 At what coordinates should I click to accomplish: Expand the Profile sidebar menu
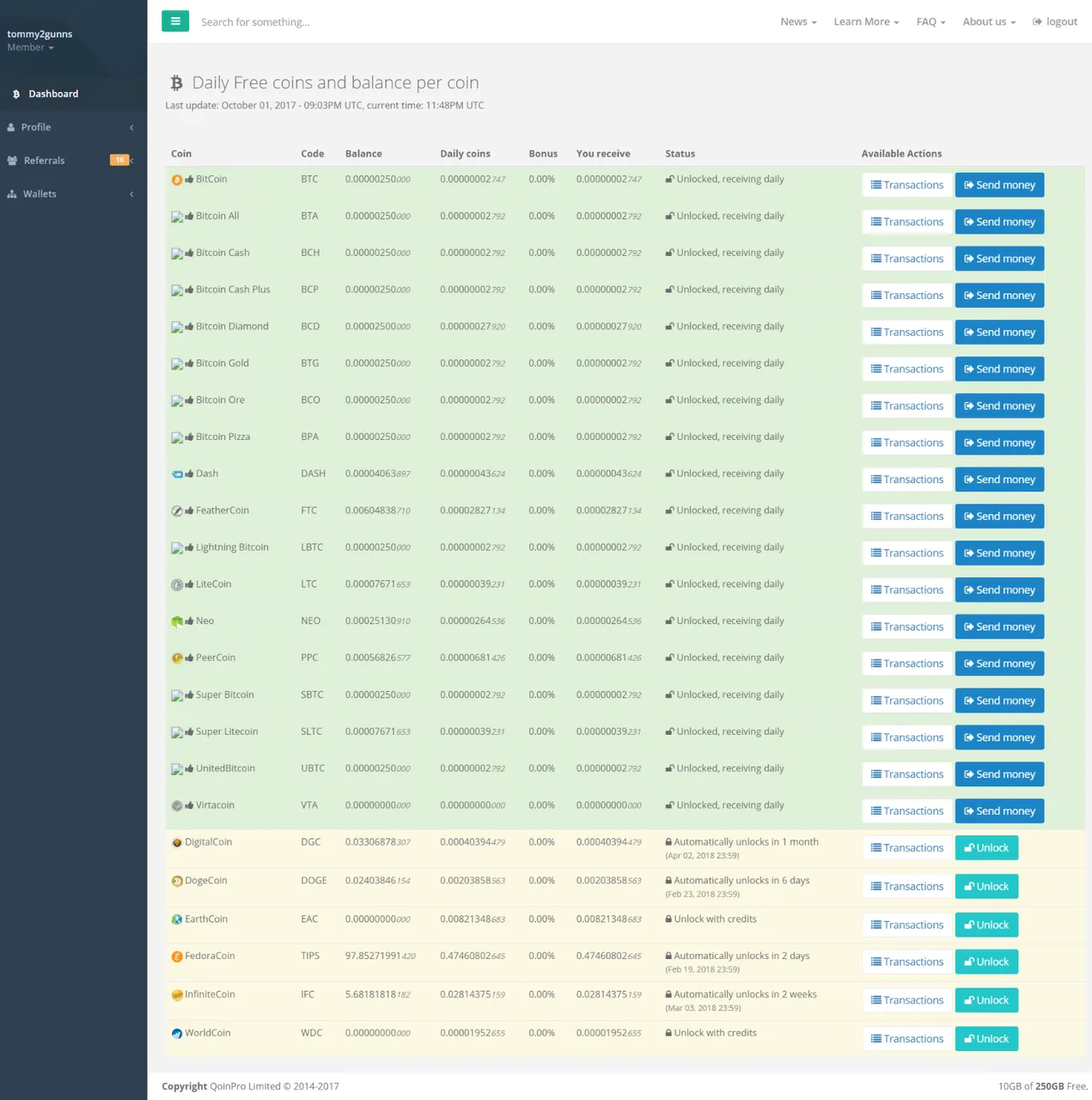73,127
